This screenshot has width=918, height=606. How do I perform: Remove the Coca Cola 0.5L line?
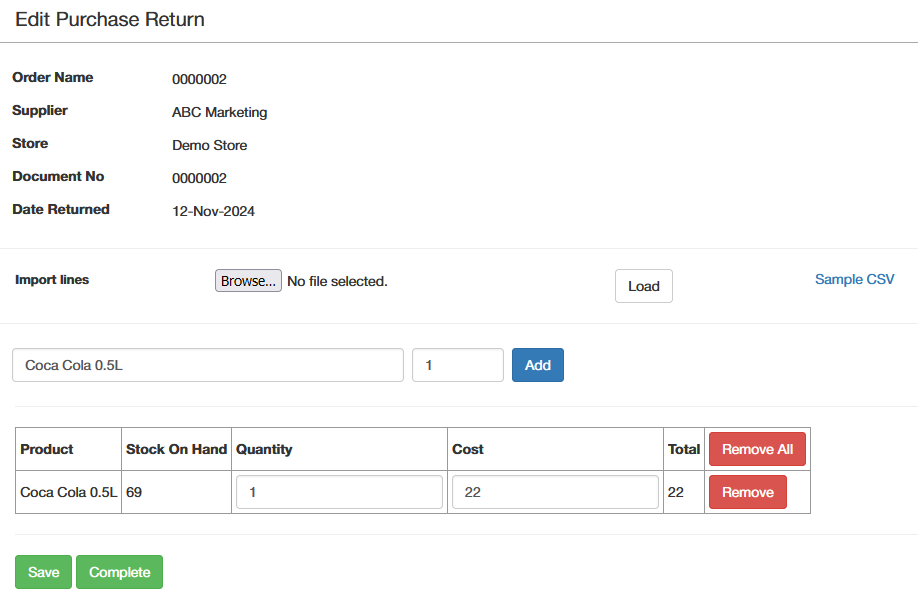pos(748,492)
